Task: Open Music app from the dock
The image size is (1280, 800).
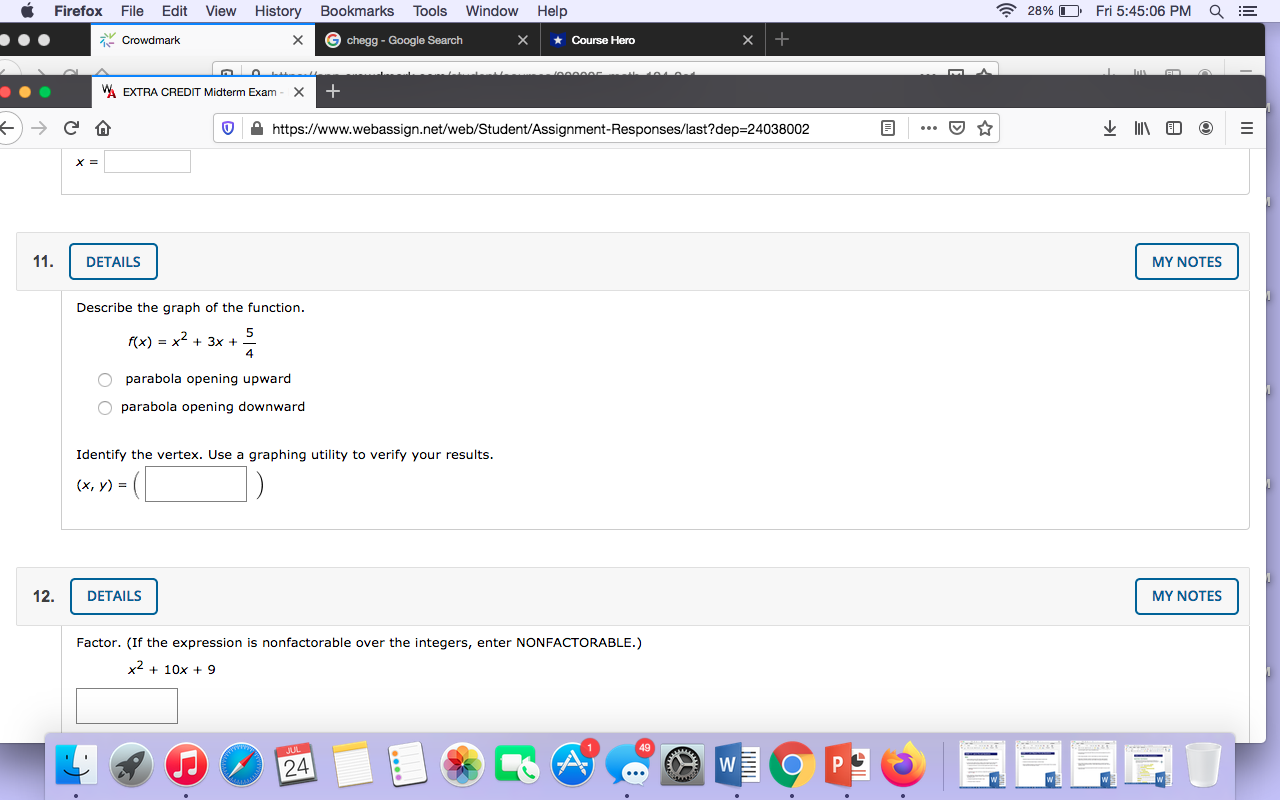Action: tap(187, 765)
